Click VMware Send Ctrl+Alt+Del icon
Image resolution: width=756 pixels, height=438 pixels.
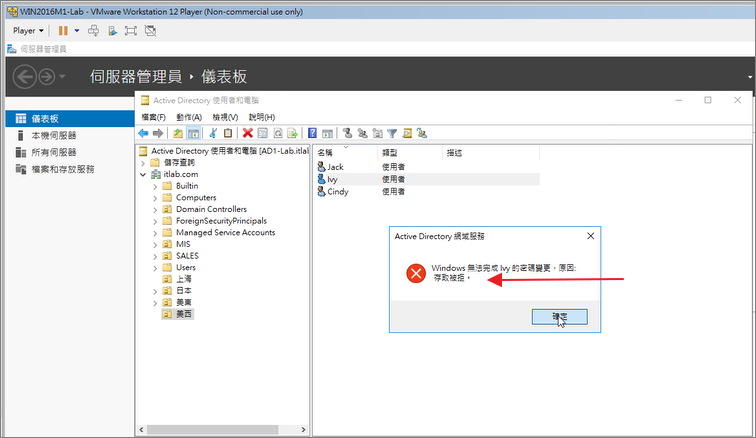pyautogui.click(x=94, y=30)
